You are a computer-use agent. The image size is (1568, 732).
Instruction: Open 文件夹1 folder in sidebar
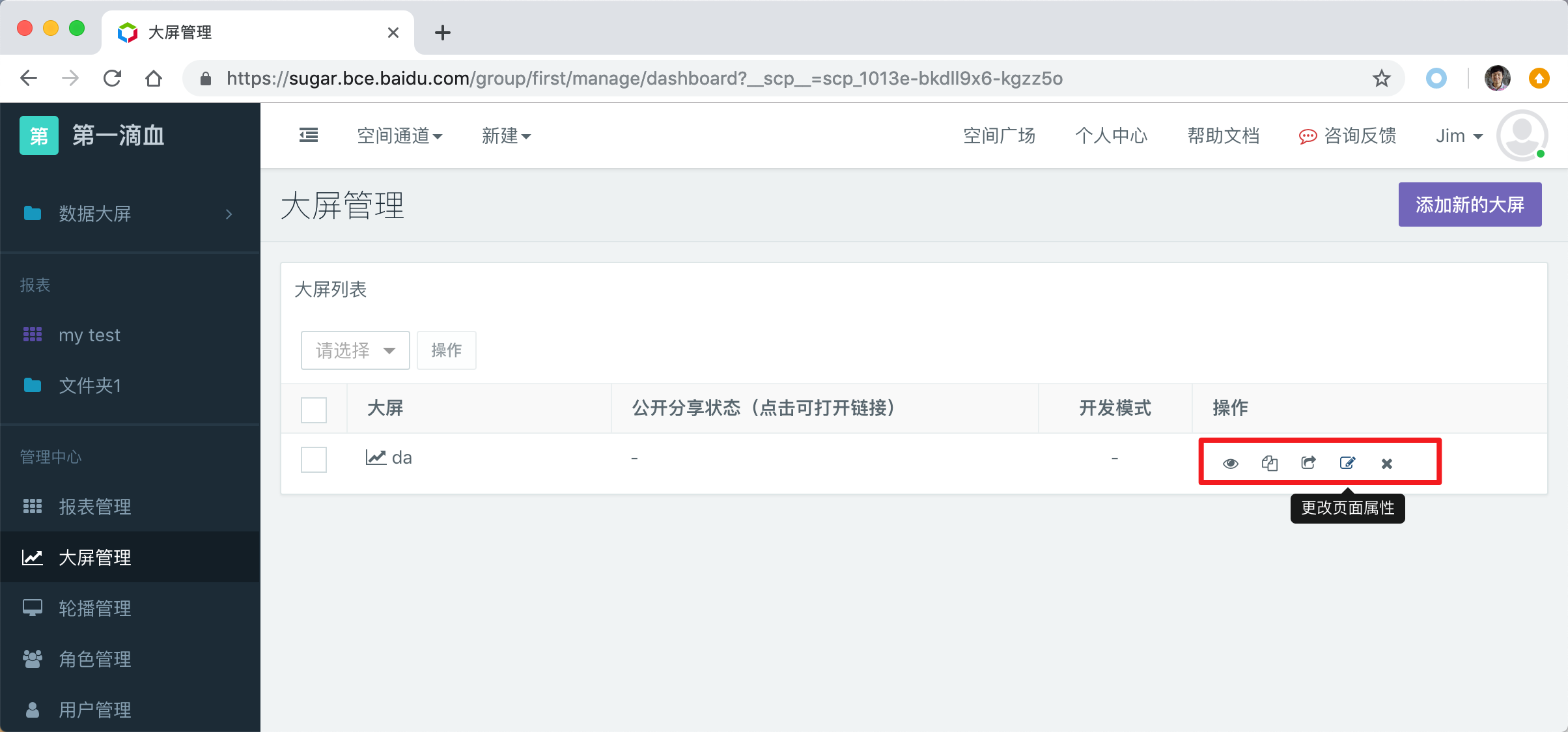click(x=90, y=386)
